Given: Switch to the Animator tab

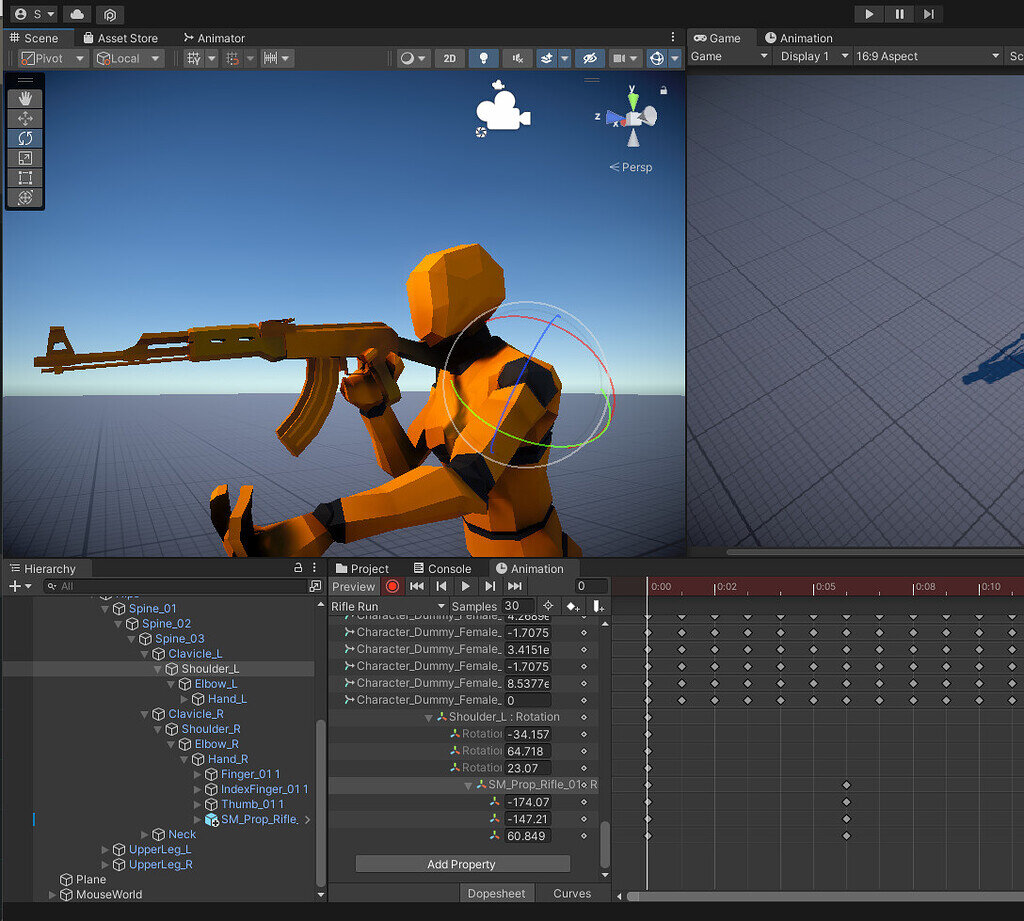Looking at the screenshot, I should (215, 38).
